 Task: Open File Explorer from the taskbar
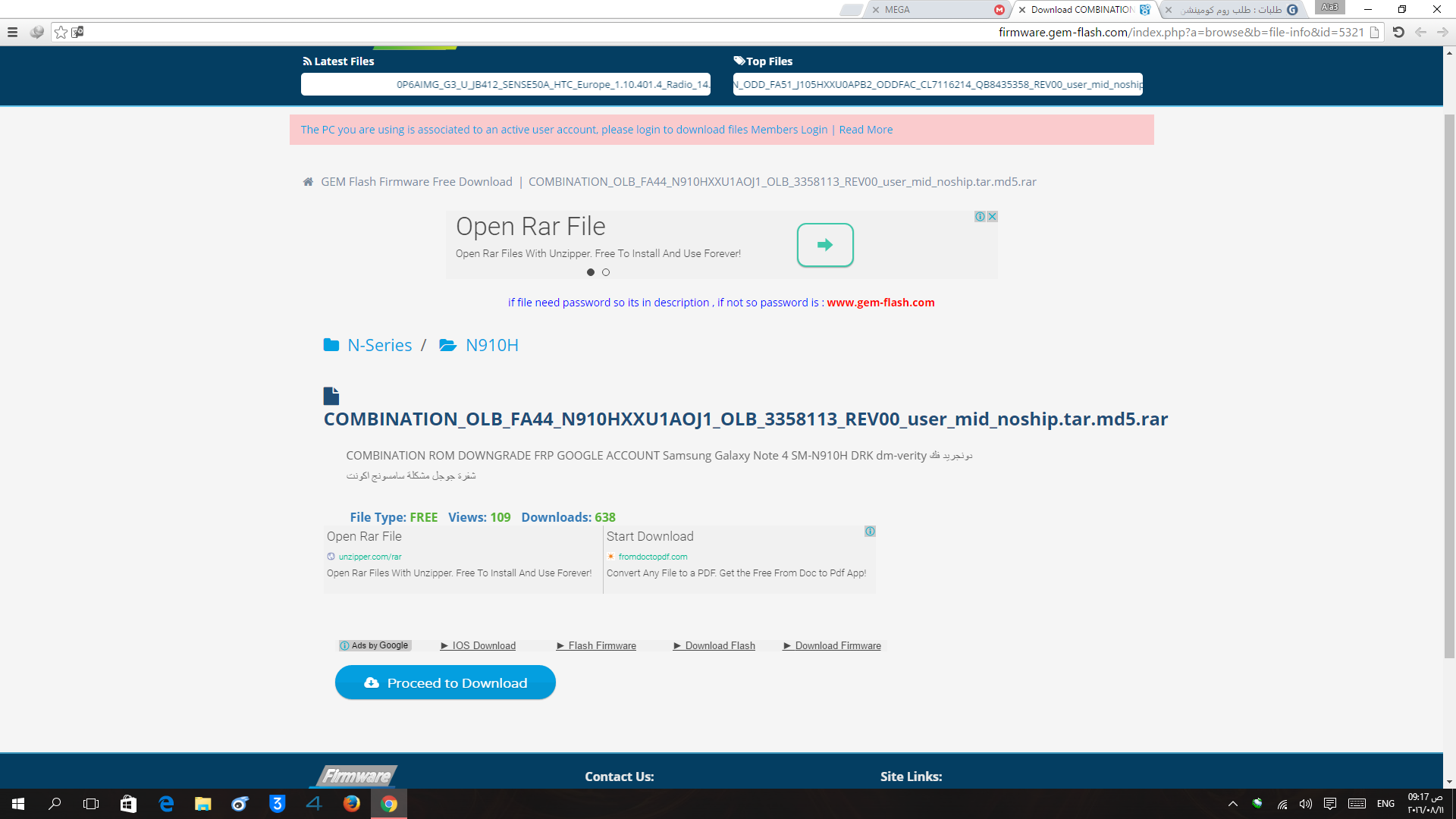tap(202, 804)
